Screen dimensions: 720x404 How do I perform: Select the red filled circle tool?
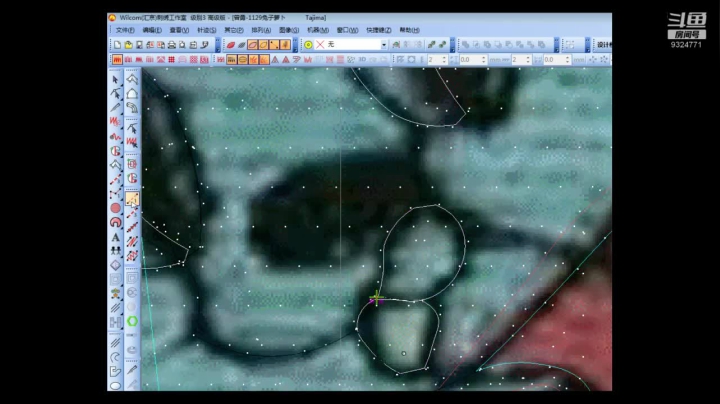point(115,208)
